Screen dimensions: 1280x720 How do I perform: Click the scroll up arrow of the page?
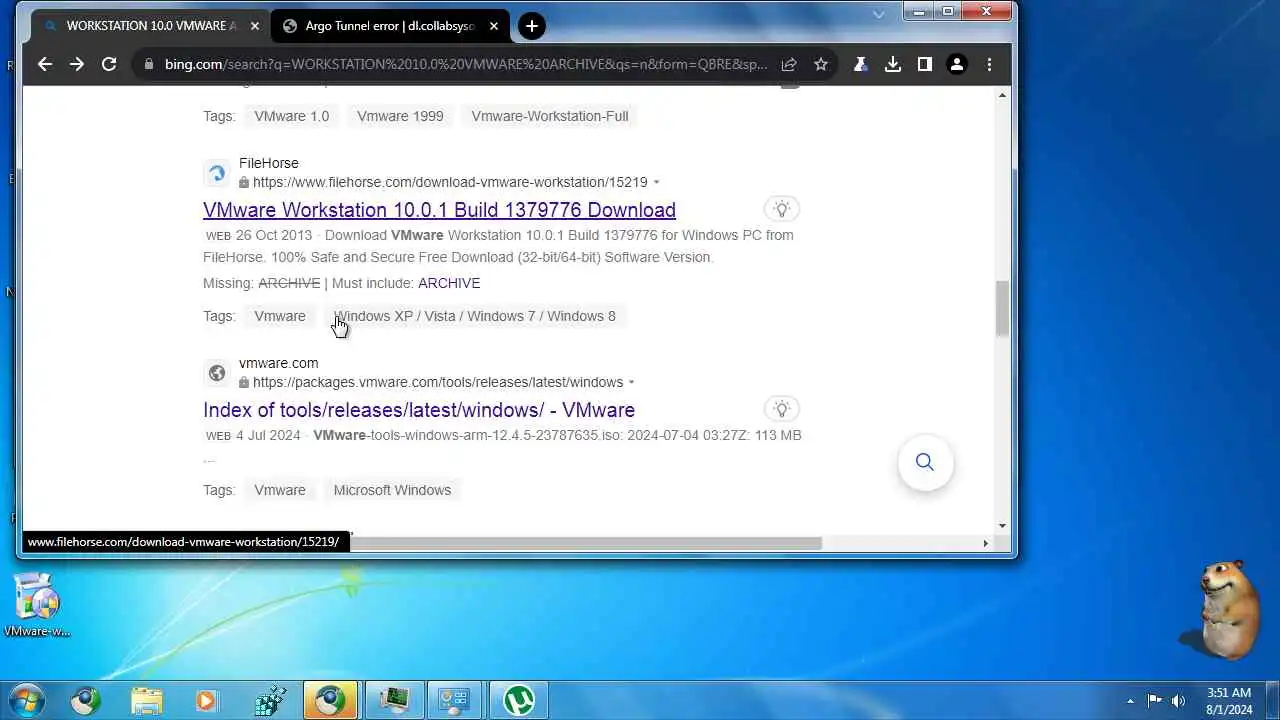point(1002,95)
